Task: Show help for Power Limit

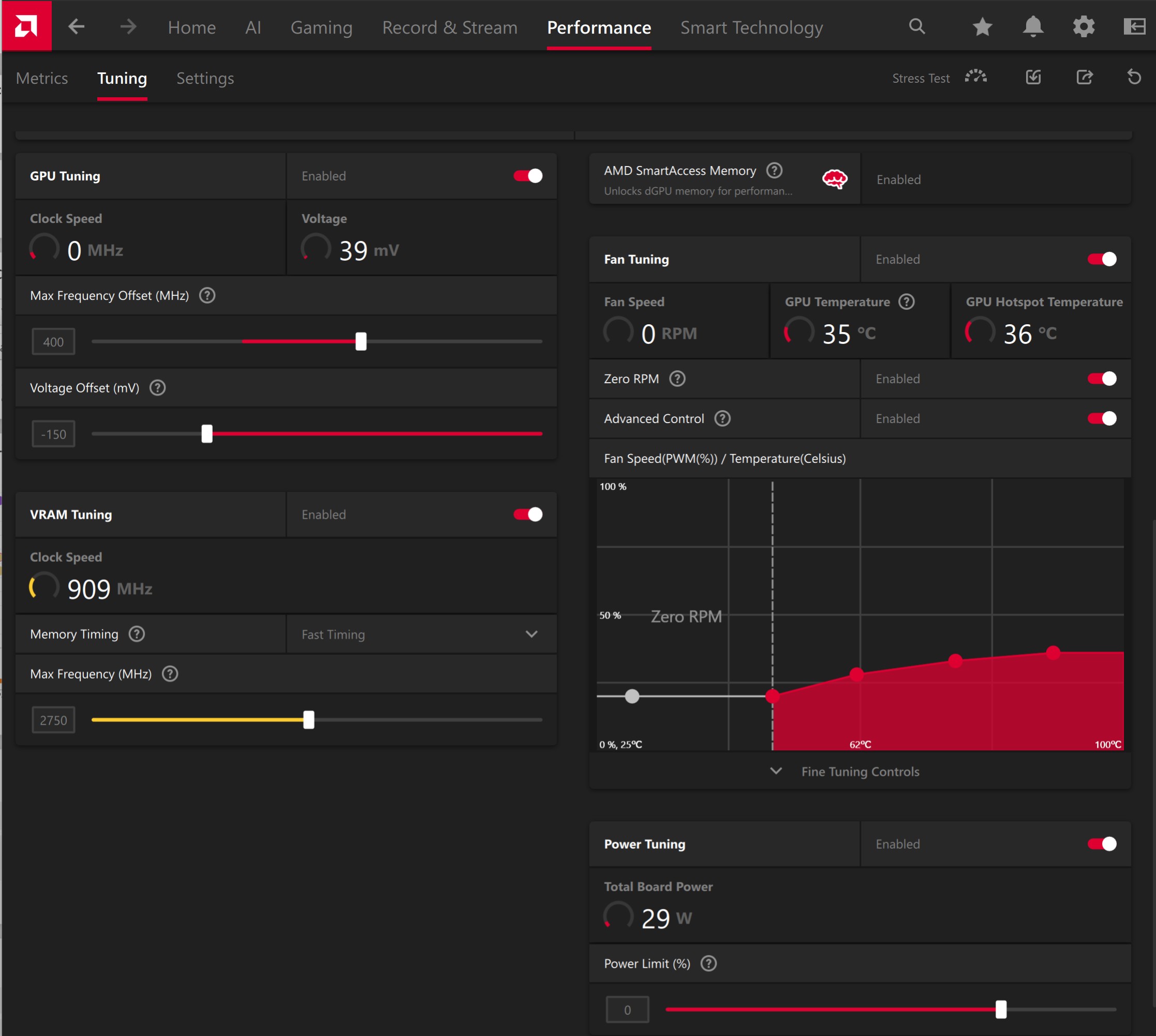Action: pos(708,963)
